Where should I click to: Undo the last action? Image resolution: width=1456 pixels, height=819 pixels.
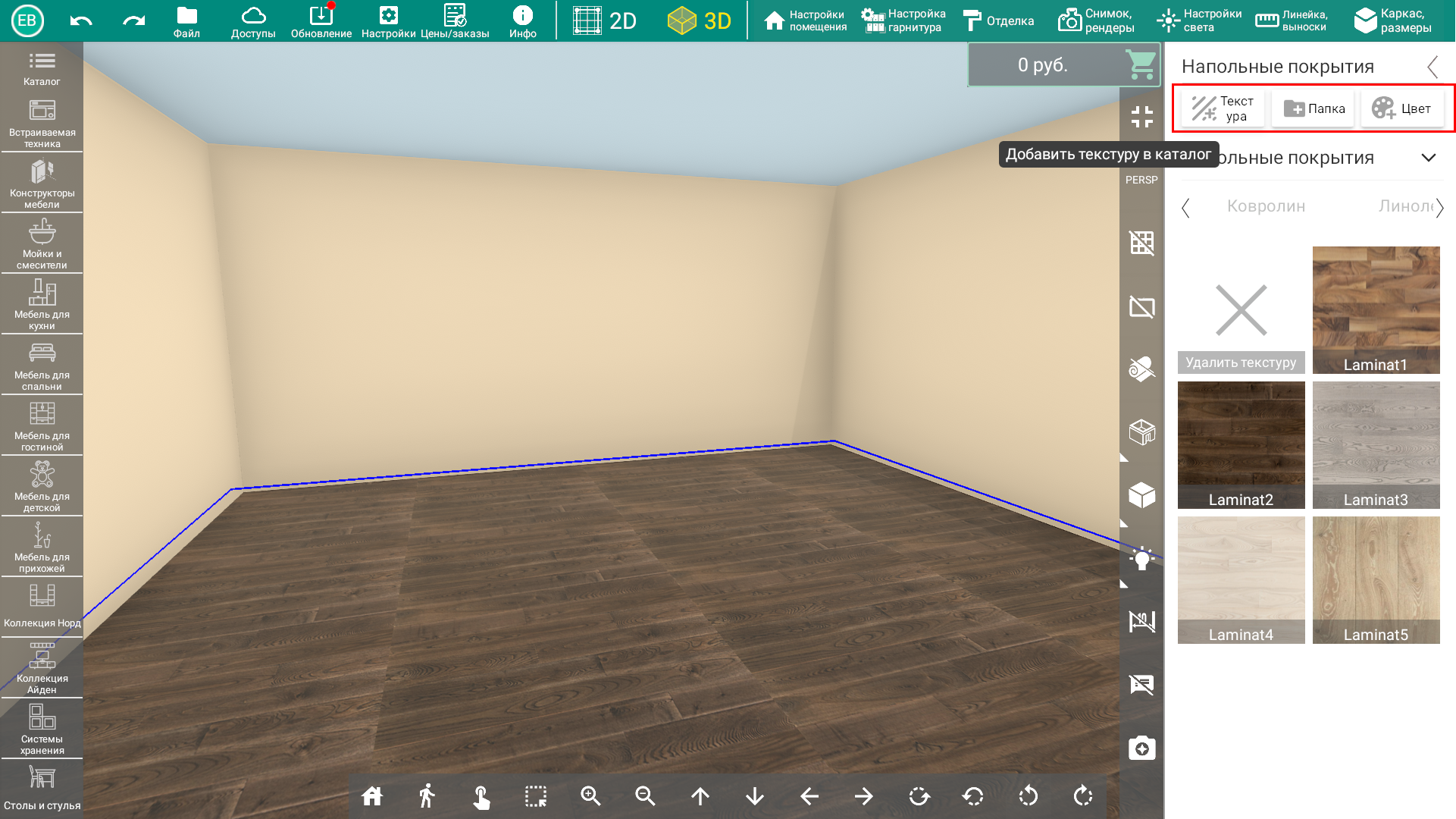tap(80, 20)
